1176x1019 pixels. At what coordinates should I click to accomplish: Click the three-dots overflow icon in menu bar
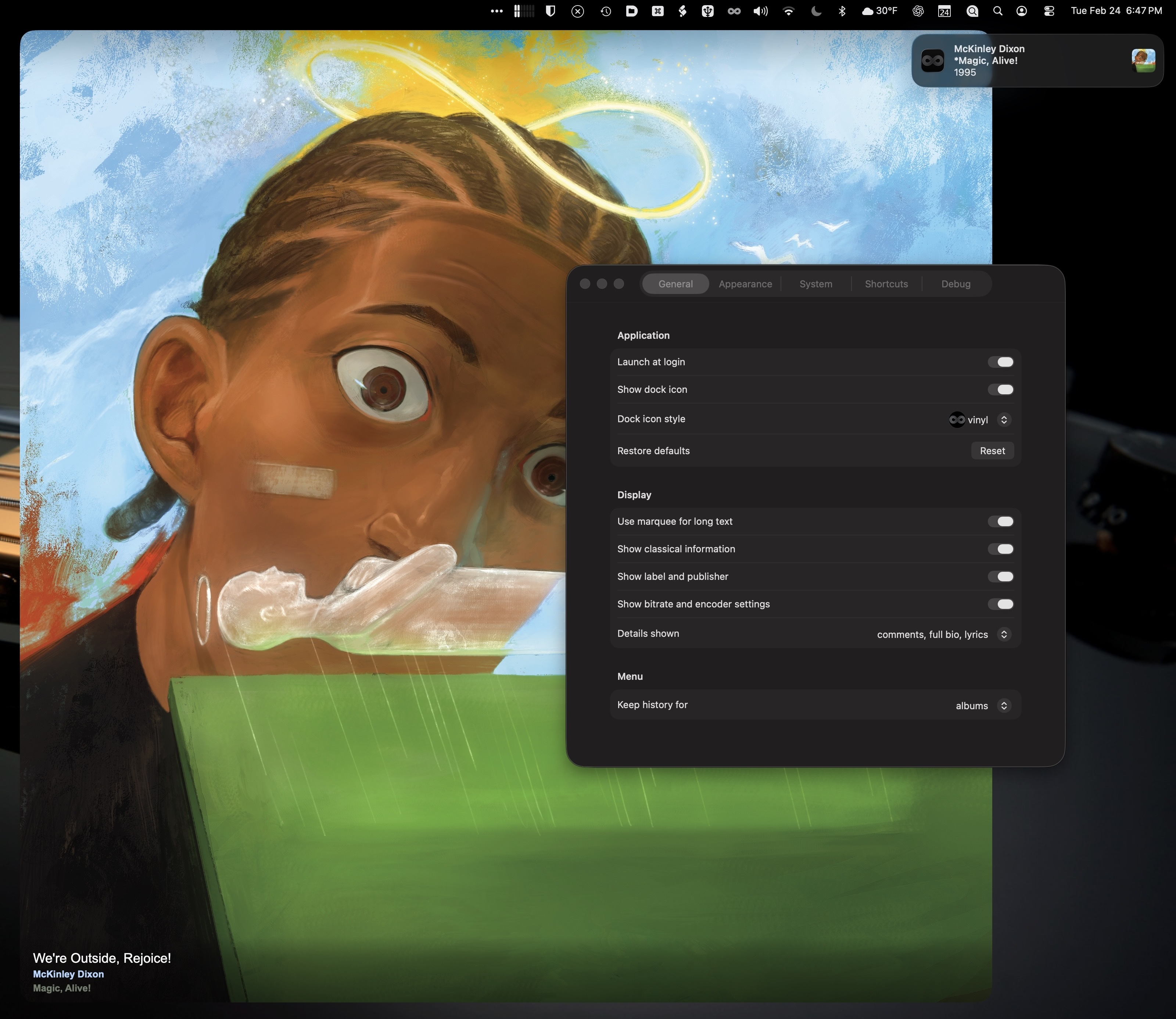[x=496, y=11]
